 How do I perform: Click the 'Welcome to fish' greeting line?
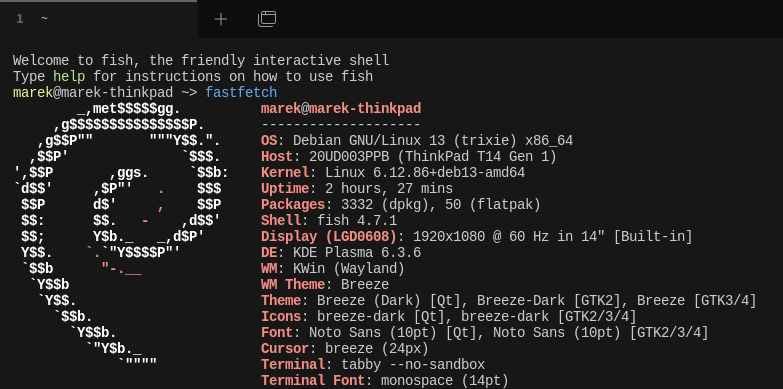tap(201, 61)
